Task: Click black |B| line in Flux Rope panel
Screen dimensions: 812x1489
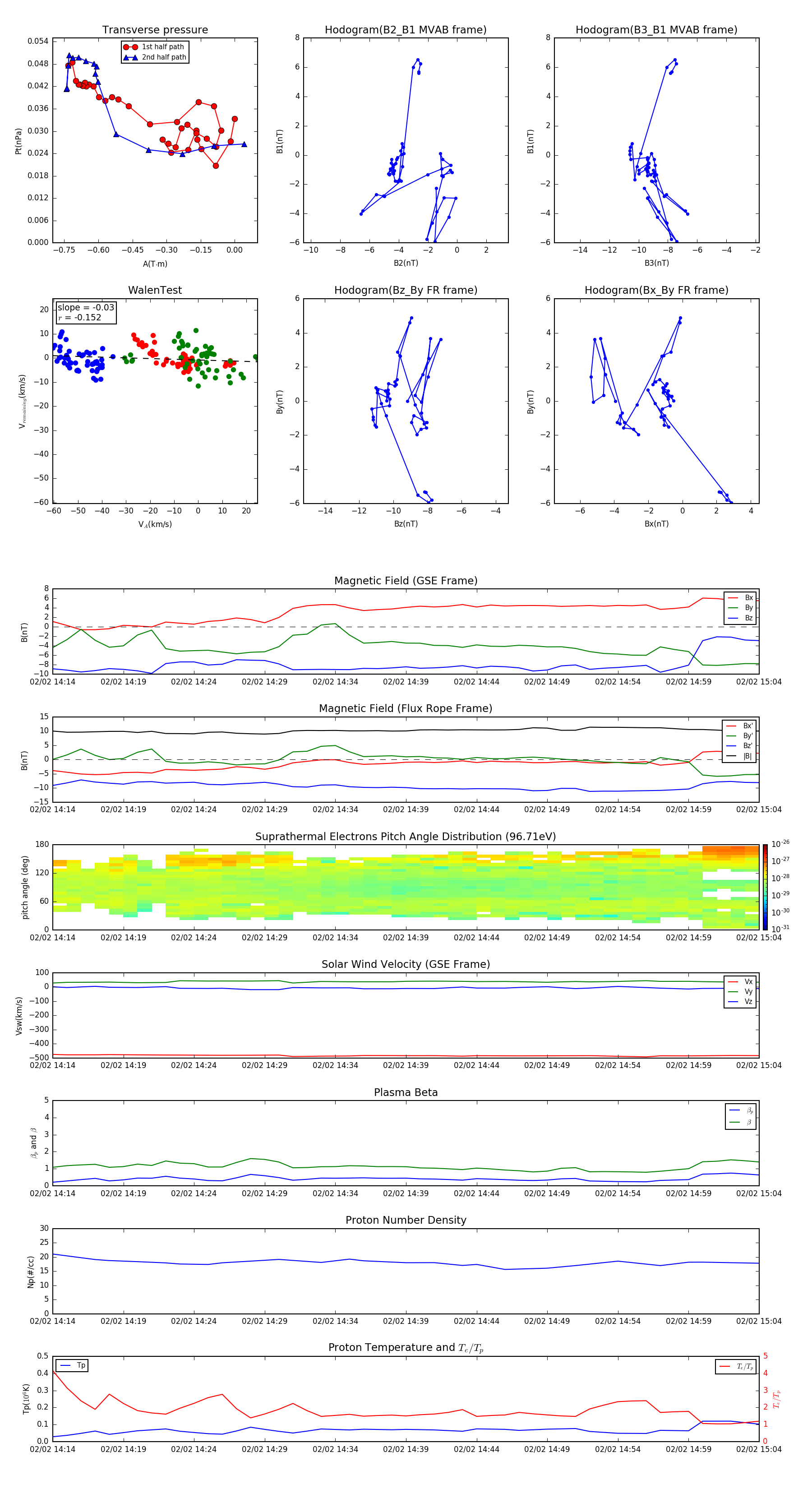Action: pyautogui.click(x=406, y=731)
